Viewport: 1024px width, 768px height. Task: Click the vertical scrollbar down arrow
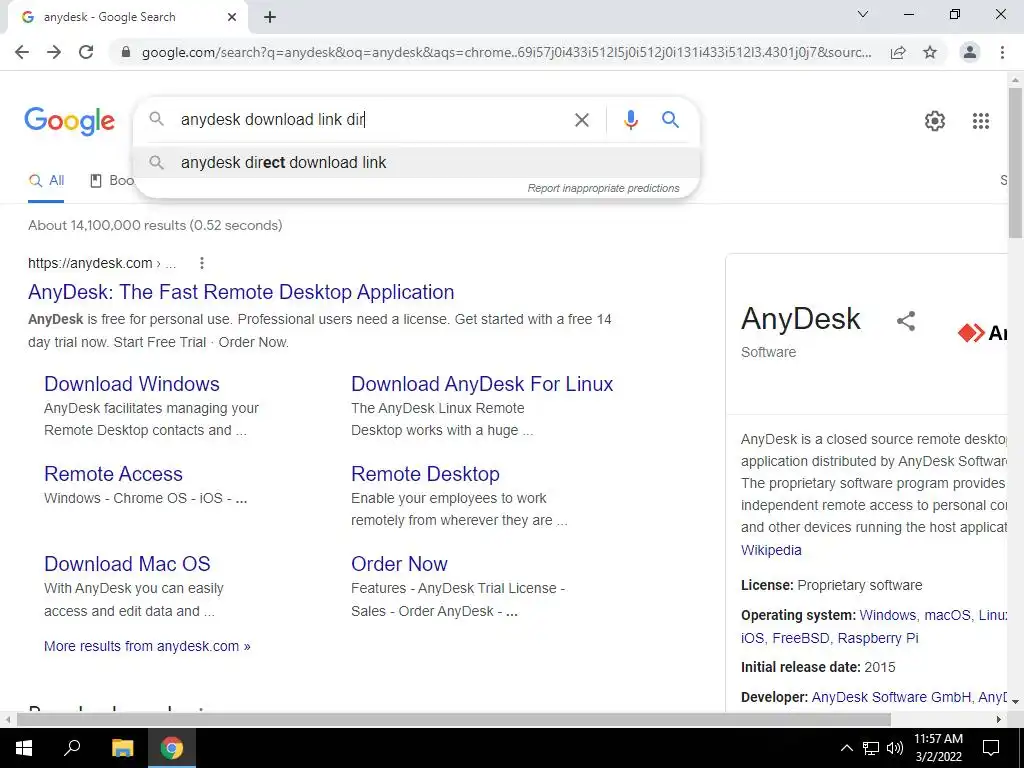[1016, 701]
